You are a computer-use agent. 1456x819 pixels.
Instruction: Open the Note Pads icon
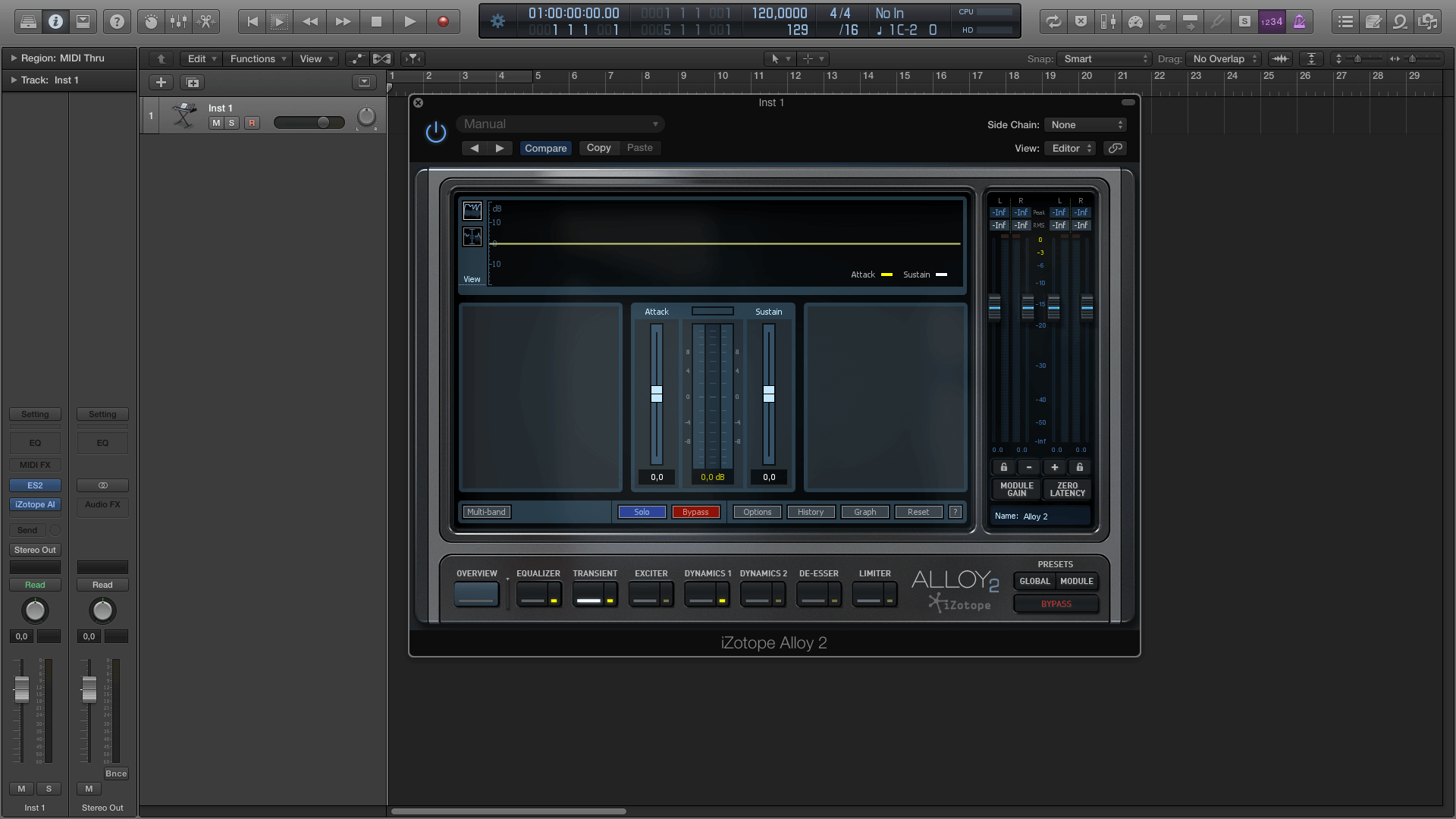click(x=1373, y=22)
